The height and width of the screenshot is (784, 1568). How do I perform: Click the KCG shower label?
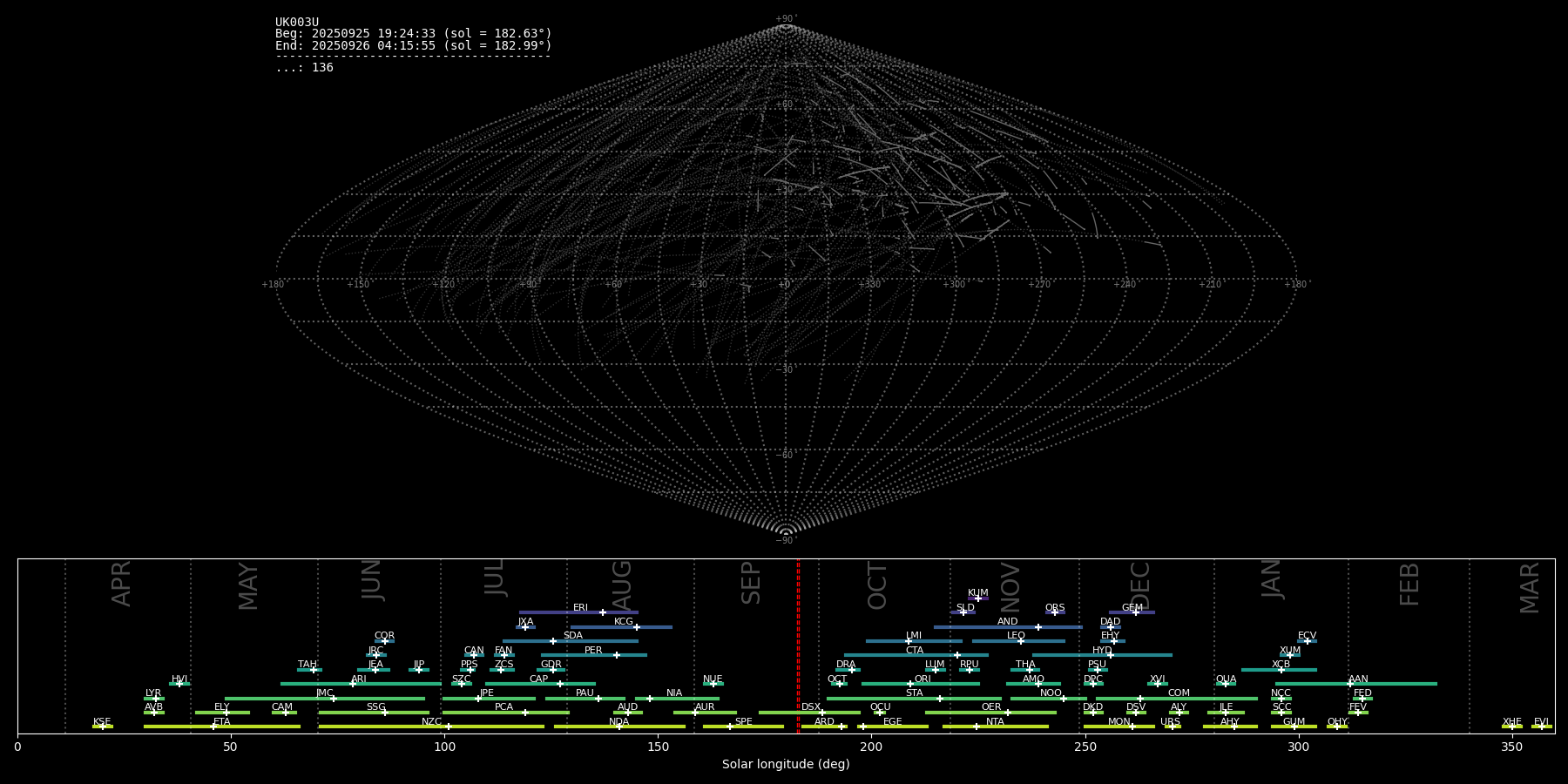tap(624, 622)
